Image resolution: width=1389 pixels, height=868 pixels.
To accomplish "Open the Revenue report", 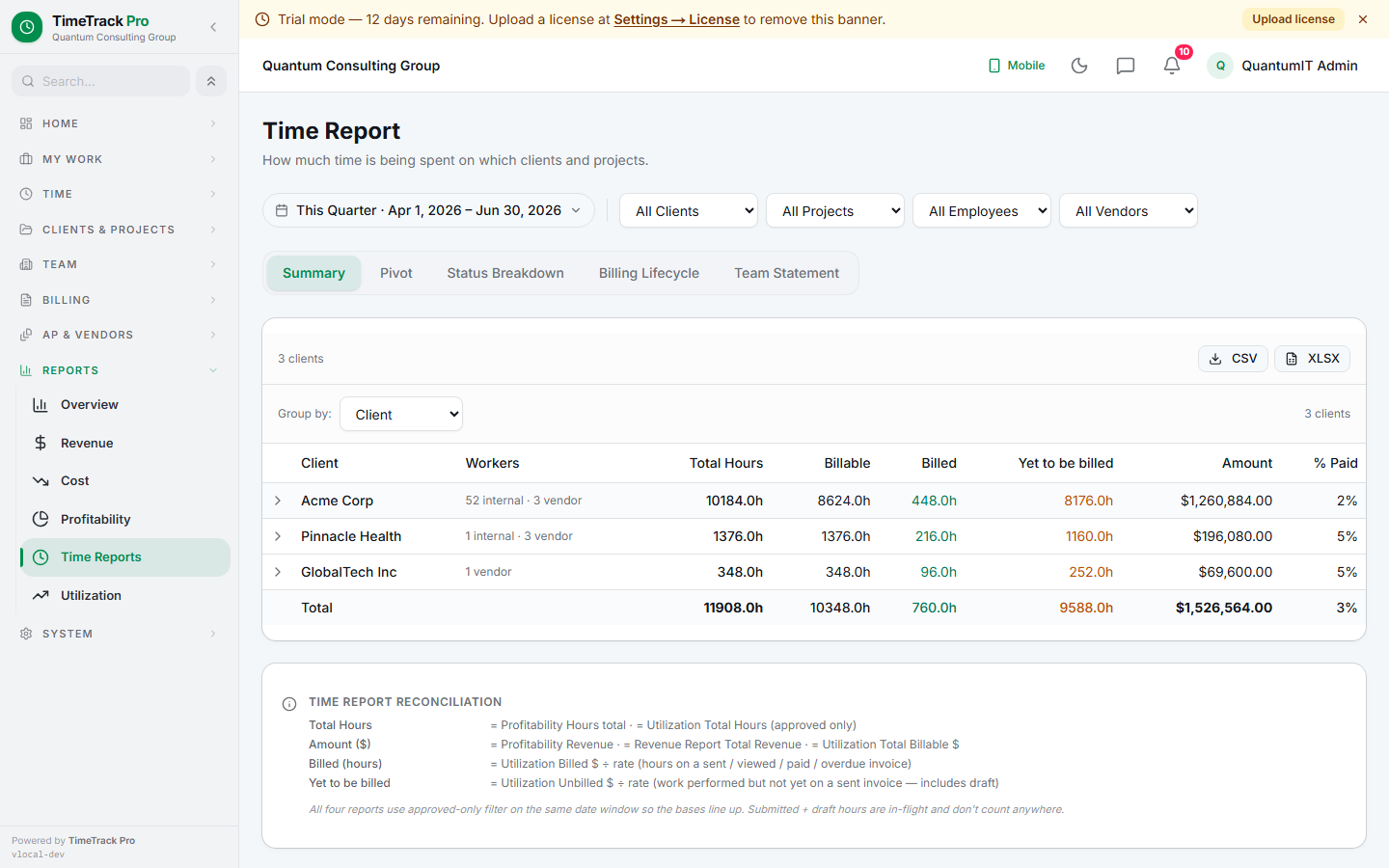I will 125,443.
